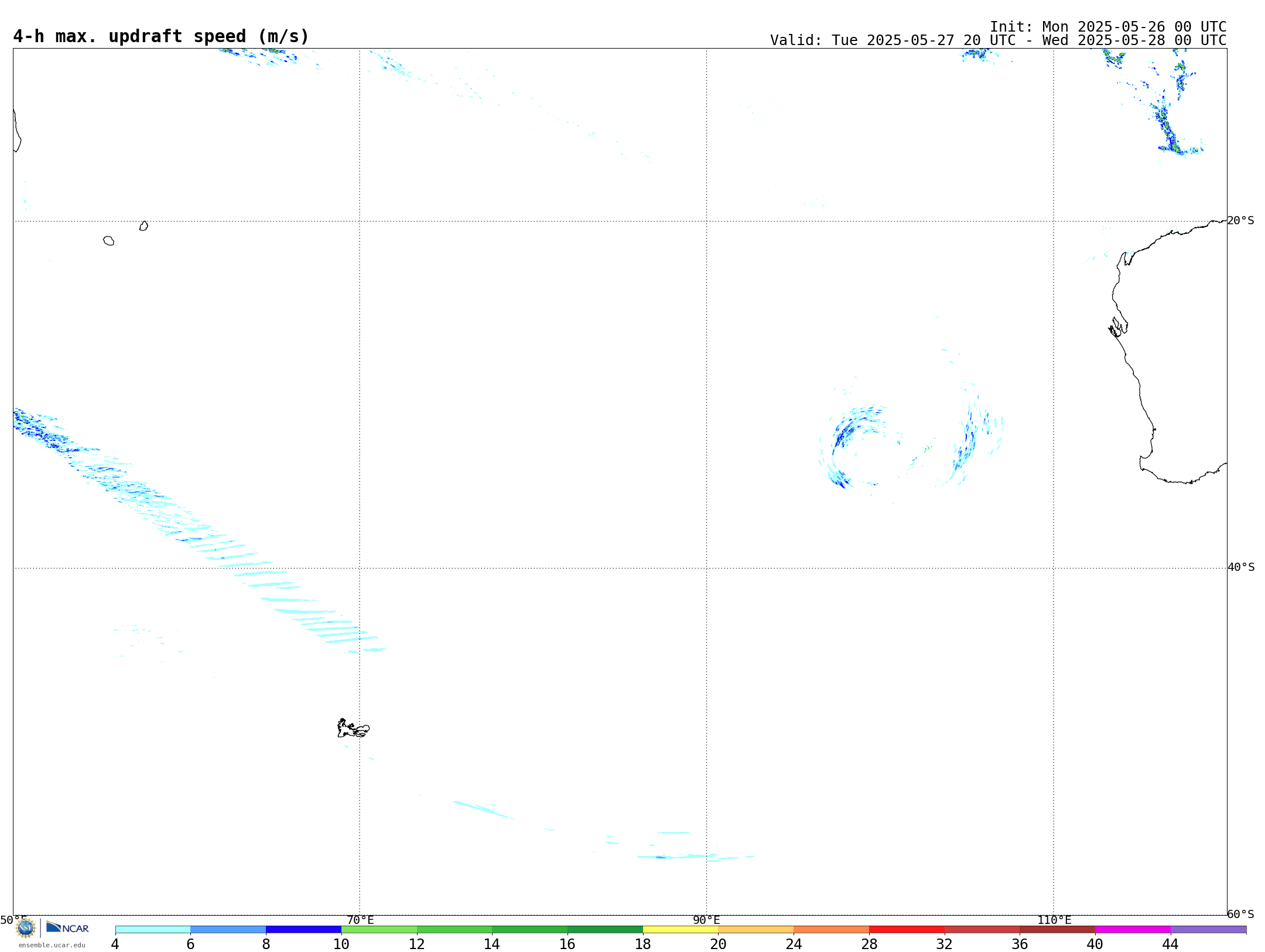
Task: Pick the magenta 40–44 colorbar swatch
Action: [1133, 930]
